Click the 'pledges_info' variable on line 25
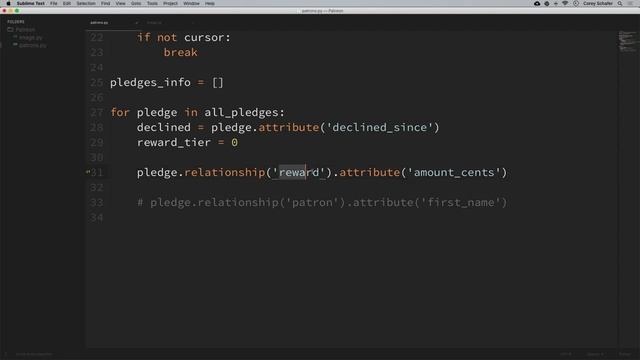This screenshot has height=360, width=640. pos(150,82)
